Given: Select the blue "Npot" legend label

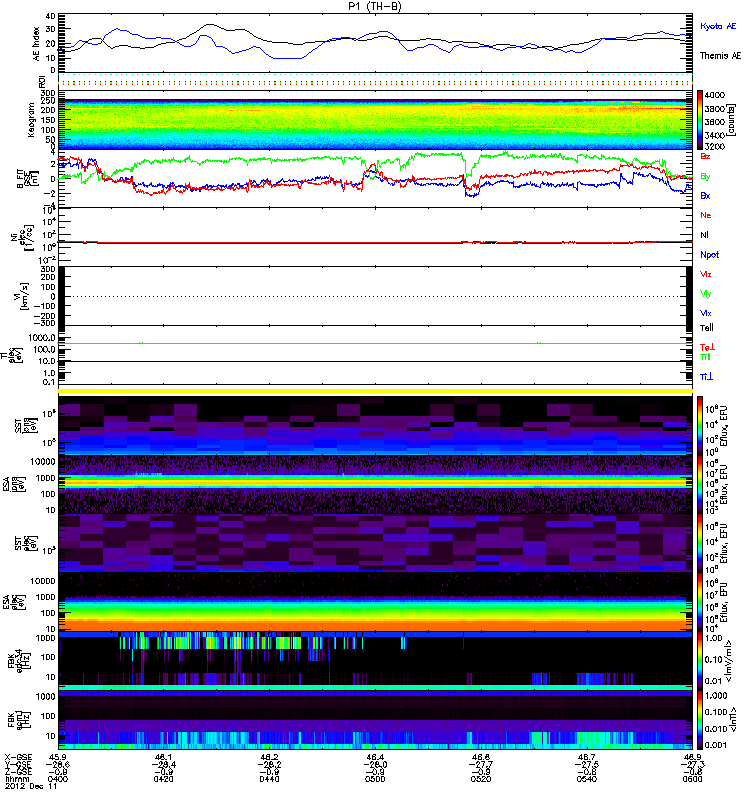Looking at the screenshot, I should click(x=710, y=255).
